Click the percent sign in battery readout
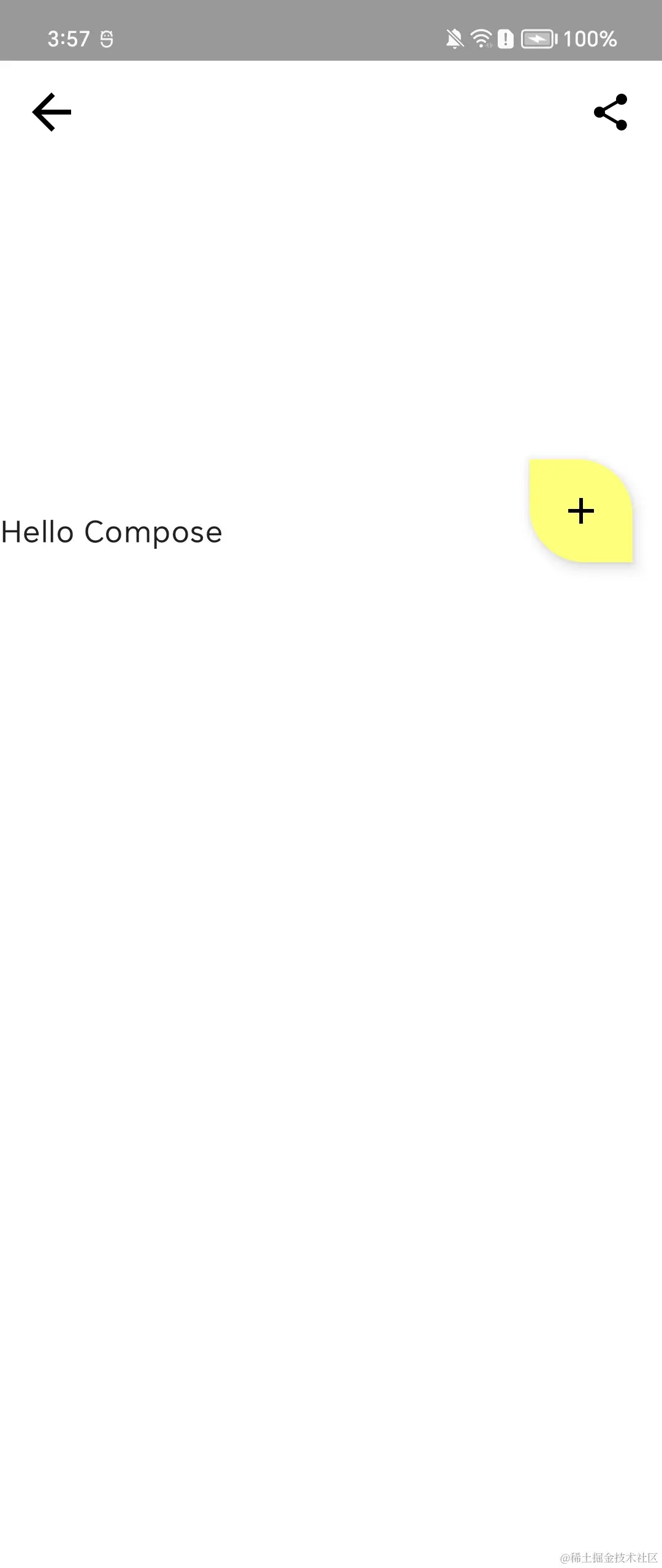Image resolution: width=662 pixels, height=1568 pixels. point(607,39)
